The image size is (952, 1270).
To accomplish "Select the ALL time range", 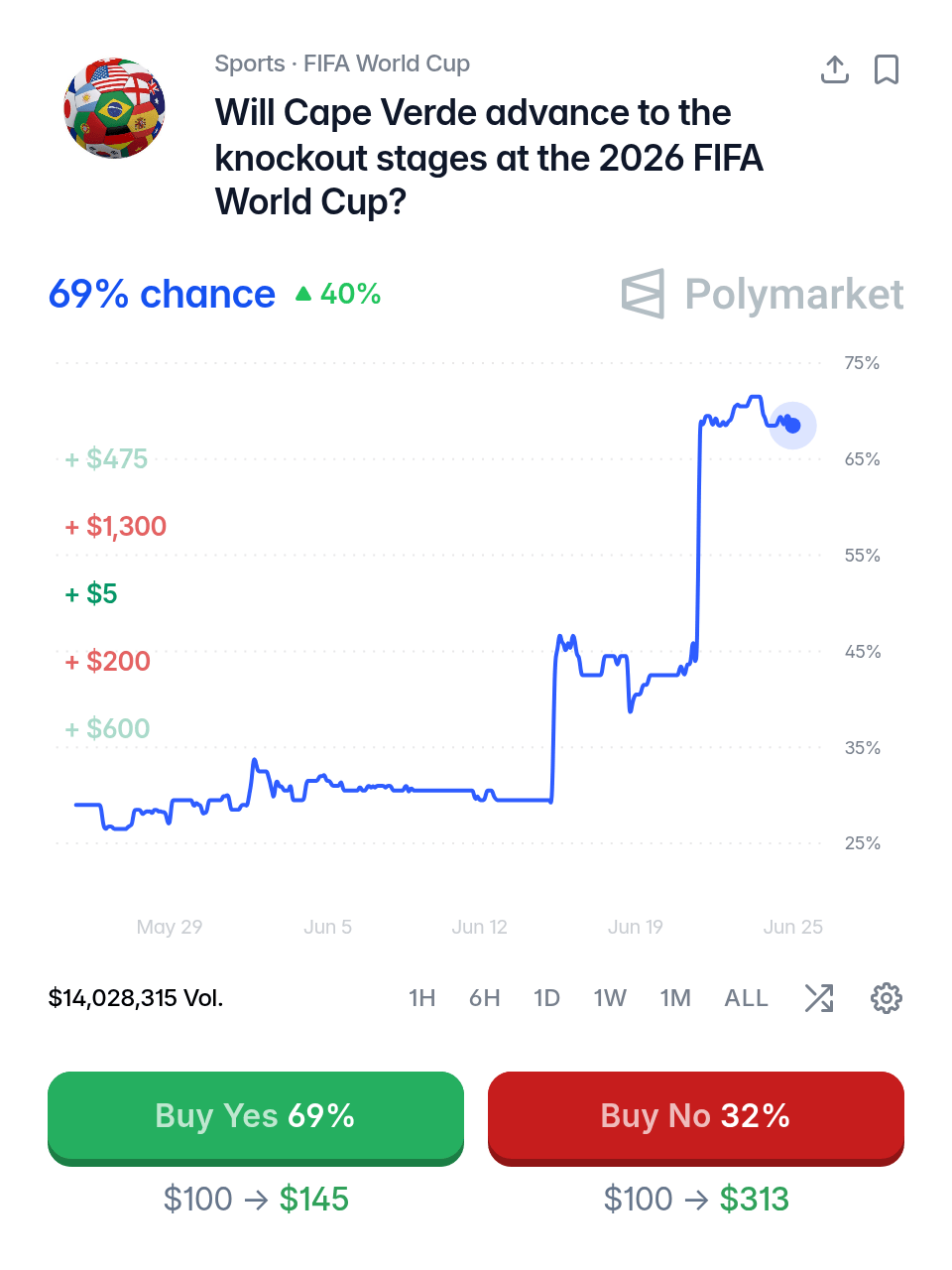I will pos(747,998).
